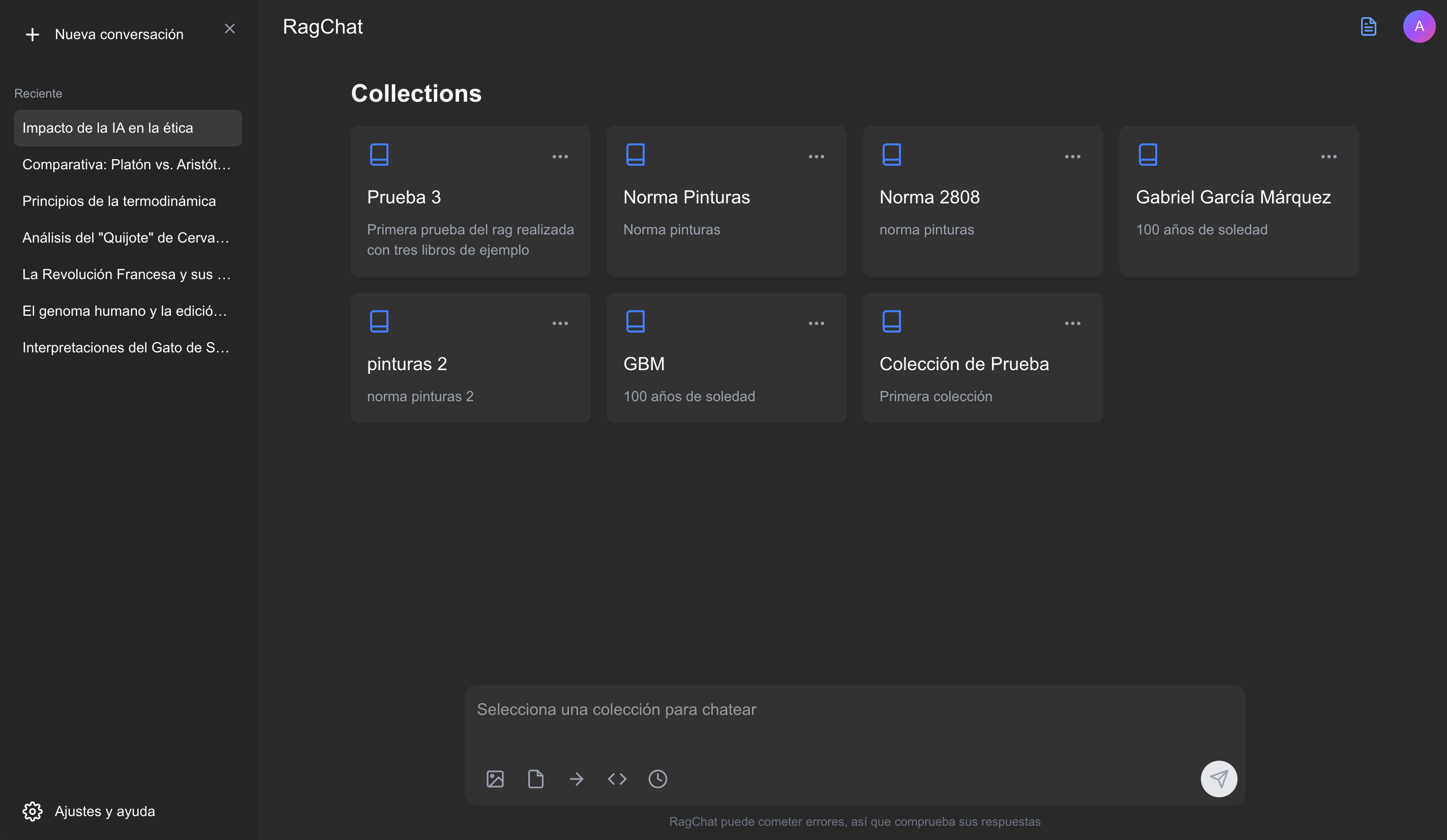1447x840 pixels.
Task: Start a Nueva conversación
Action: coord(105,35)
